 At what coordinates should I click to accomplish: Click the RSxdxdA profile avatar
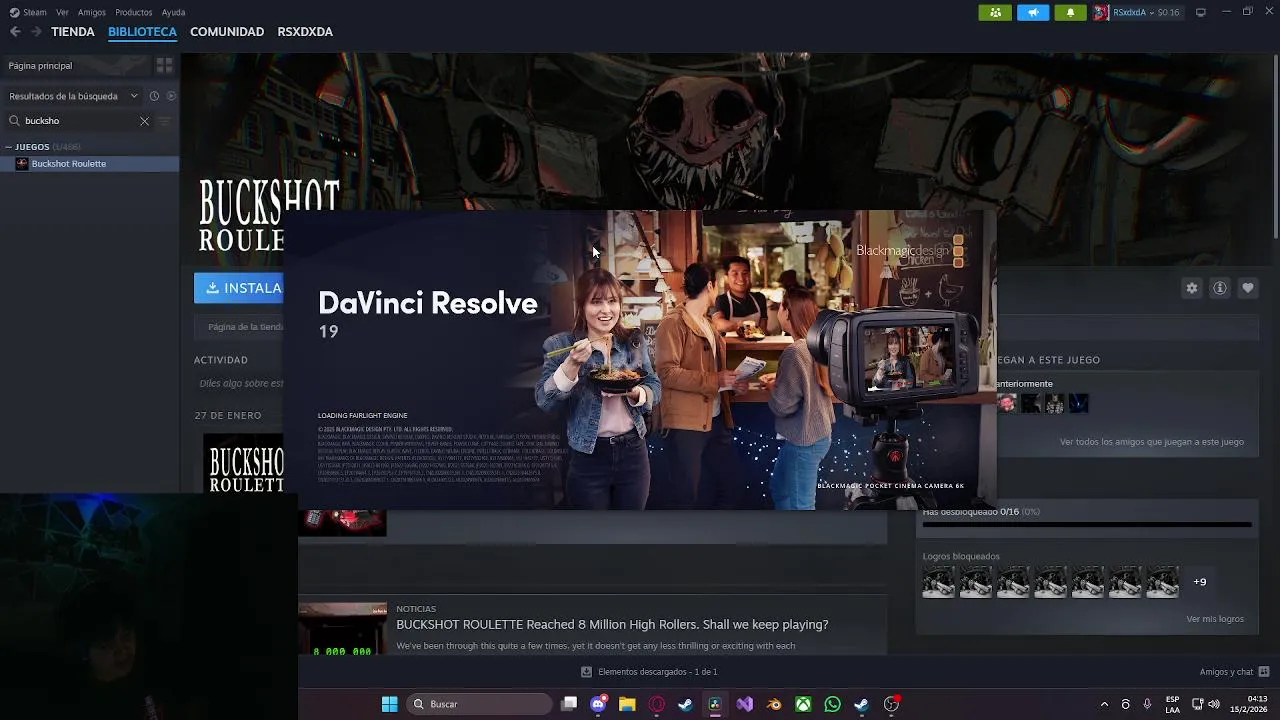1101,12
